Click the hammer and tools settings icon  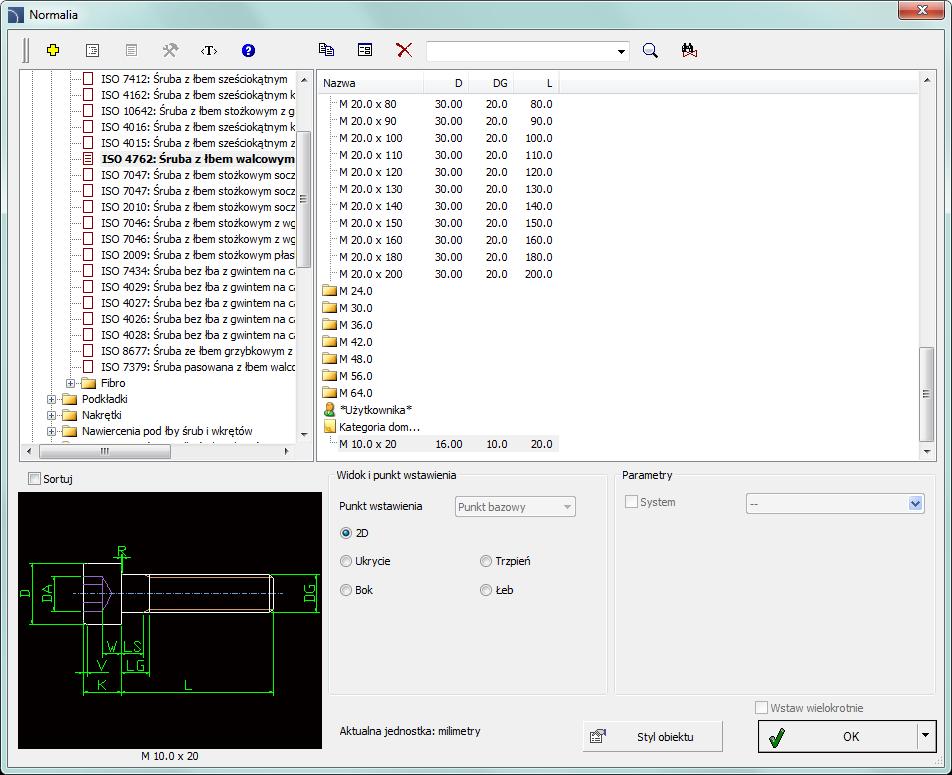point(170,50)
